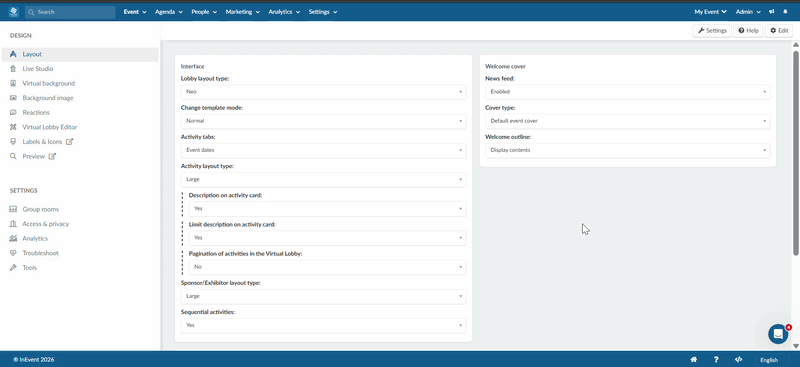Click the Preview magnifier icon
Screen dimensions: 800x367
pyautogui.click(x=13, y=156)
